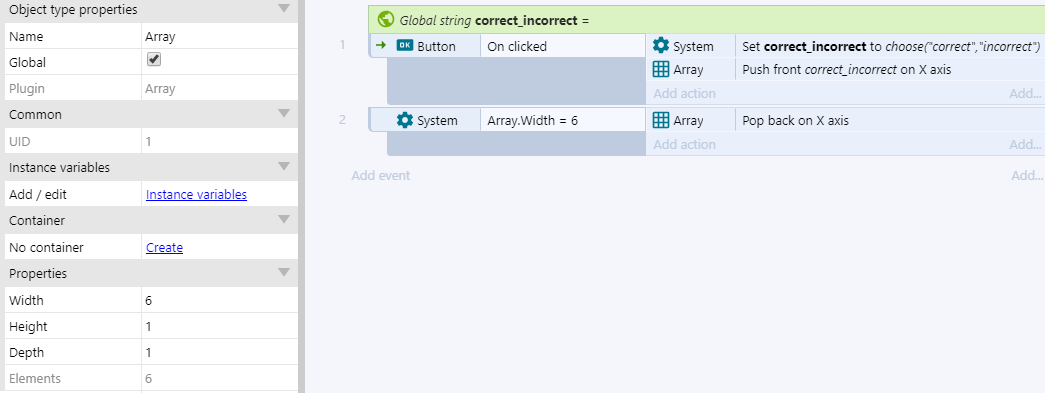Click the System gear icon beside Set correct_incorrect

[x=660, y=45]
